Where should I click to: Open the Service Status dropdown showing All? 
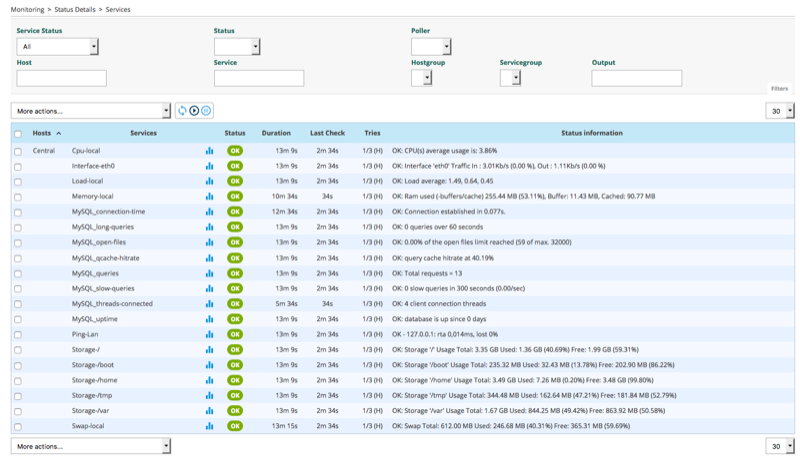(57, 47)
